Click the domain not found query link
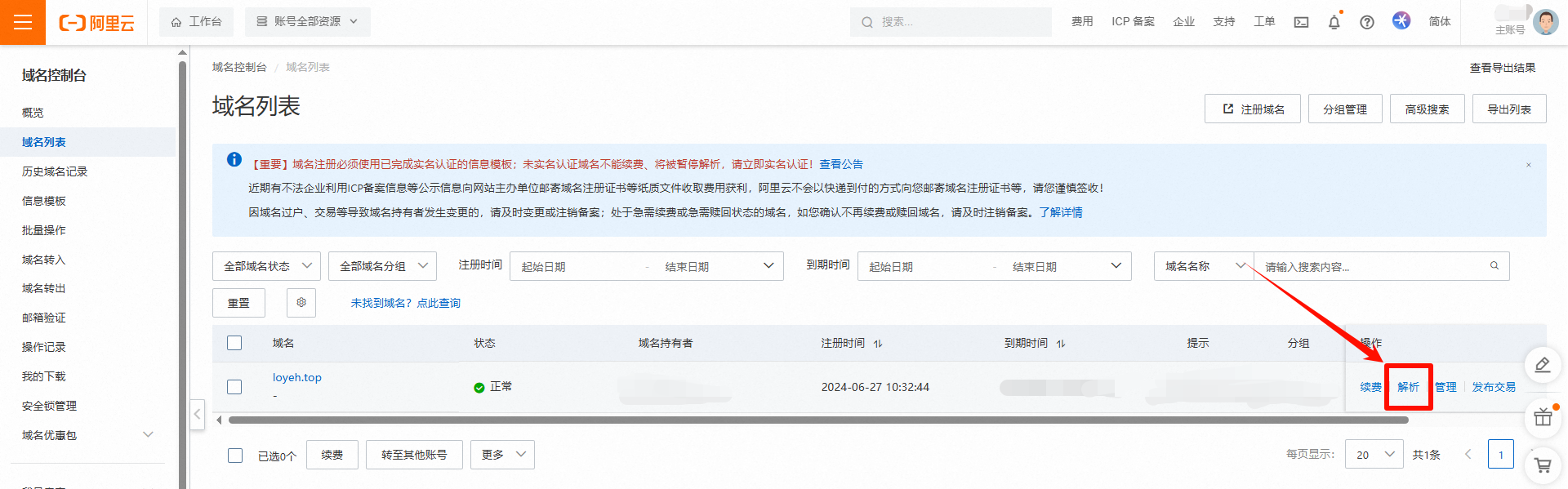1568x489 pixels. [406, 303]
